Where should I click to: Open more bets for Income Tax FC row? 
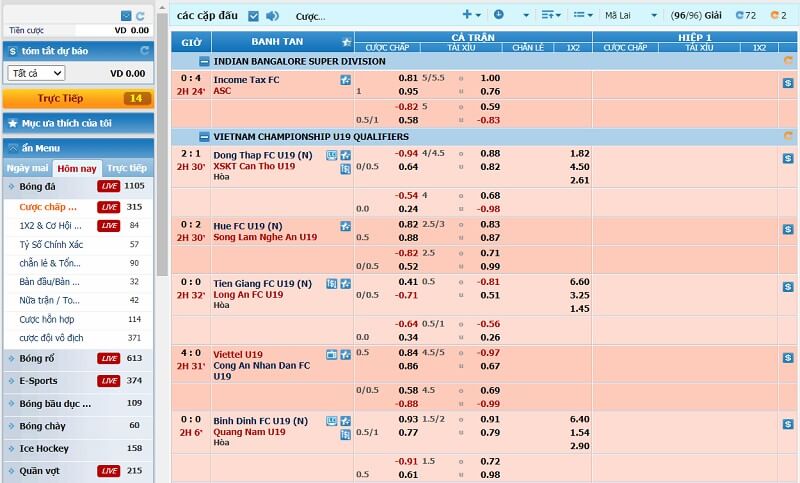[788, 83]
